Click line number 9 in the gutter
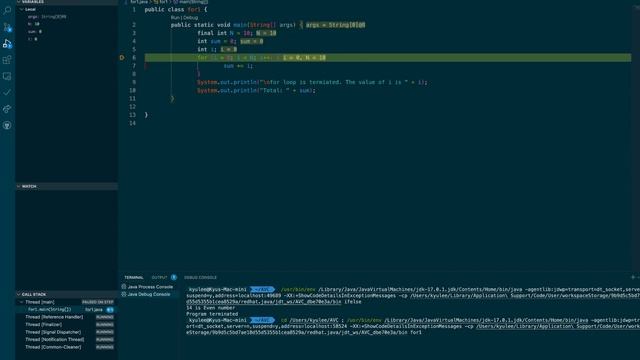This screenshot has height=360, width=640. click(x=134, y=82)
